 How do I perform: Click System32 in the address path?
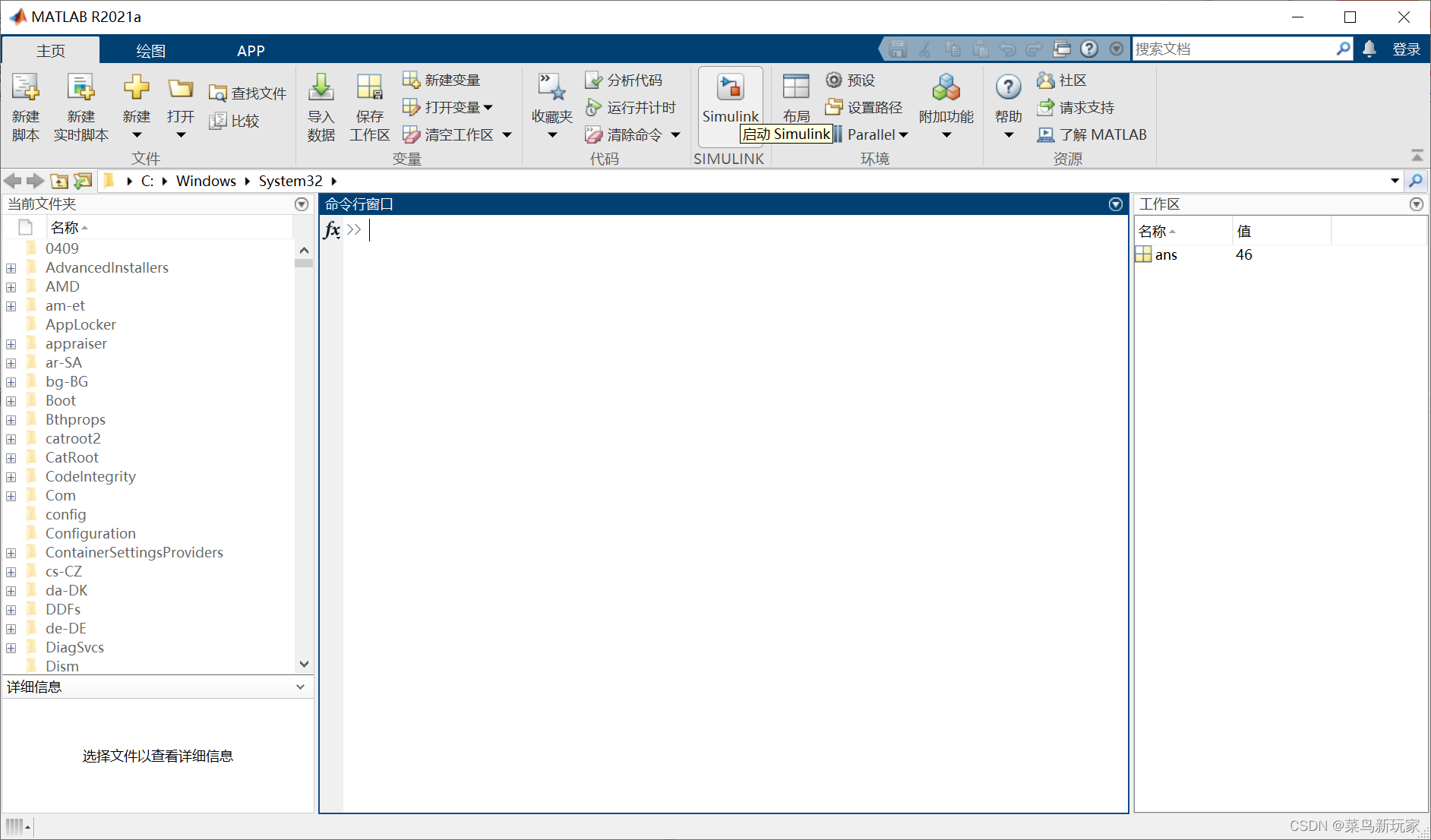(290, 181)
